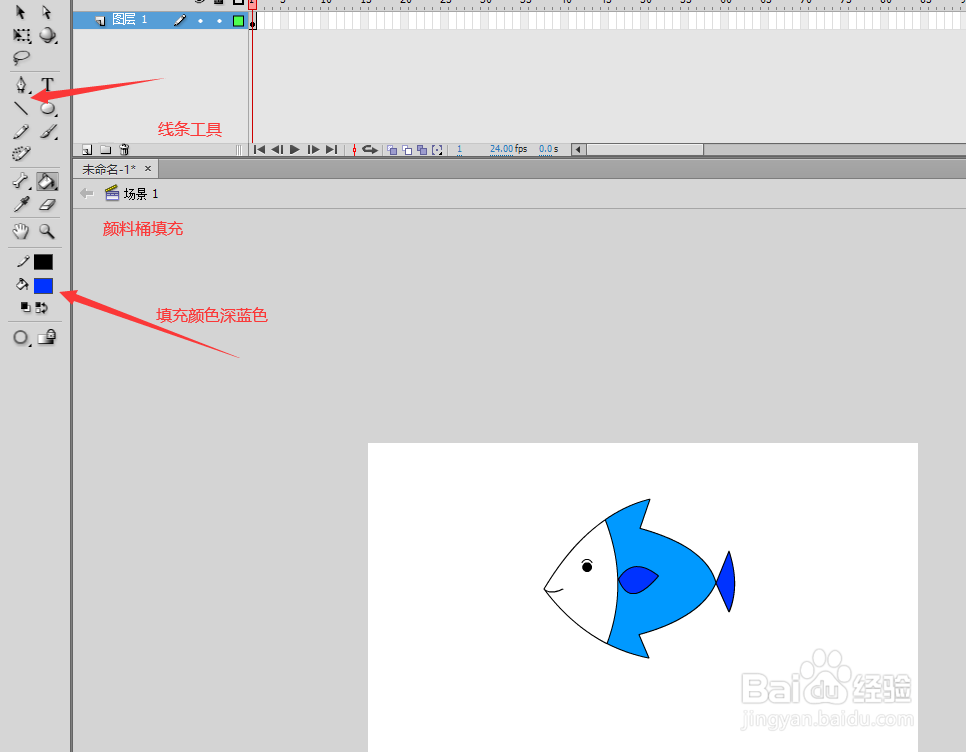This screenshot has width=966, height=752.
Task: Pick the Eyedropper tool
Action: (20, 203)
